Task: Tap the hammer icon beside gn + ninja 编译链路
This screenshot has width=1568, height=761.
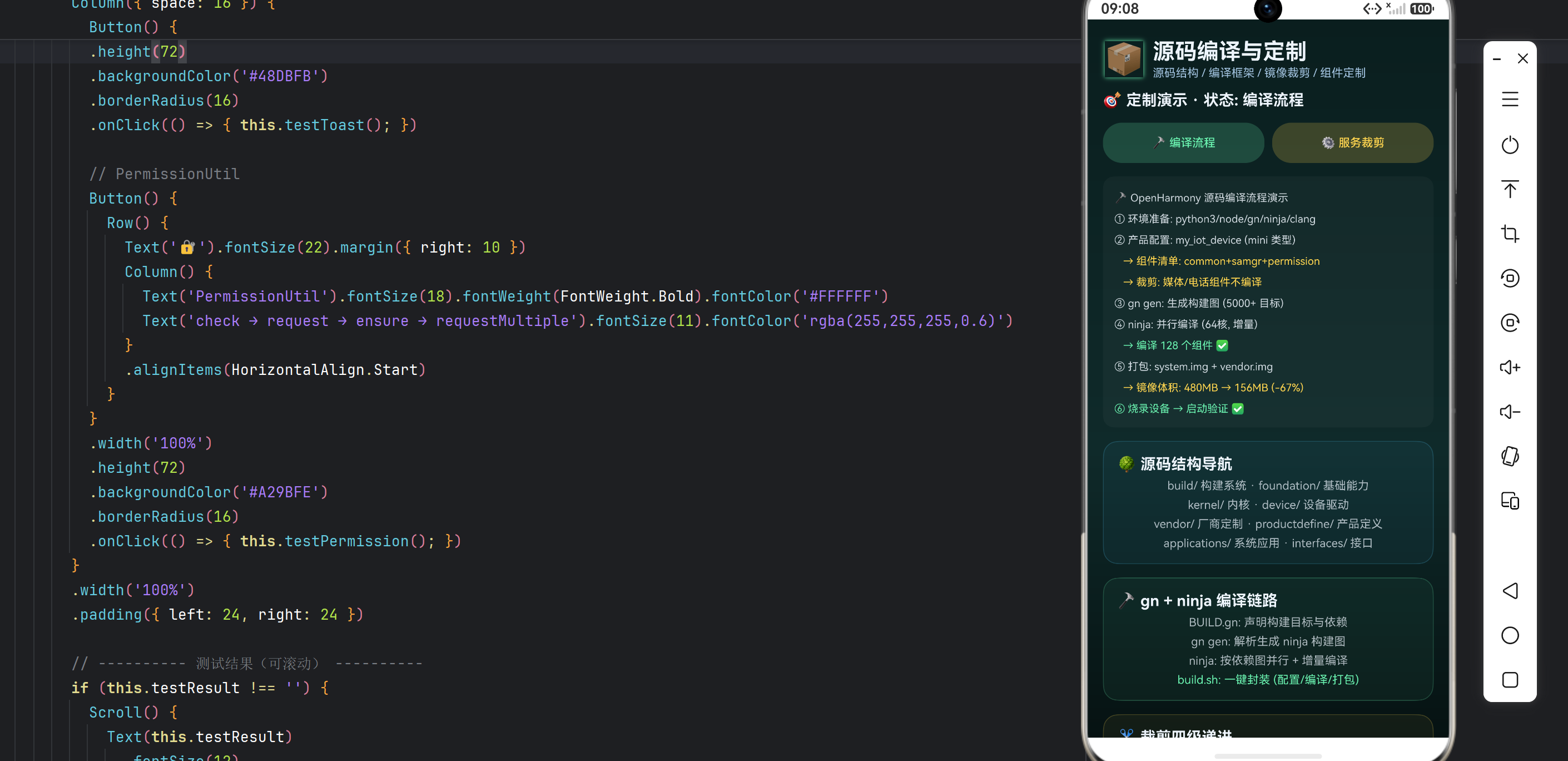Action: 1126,600
